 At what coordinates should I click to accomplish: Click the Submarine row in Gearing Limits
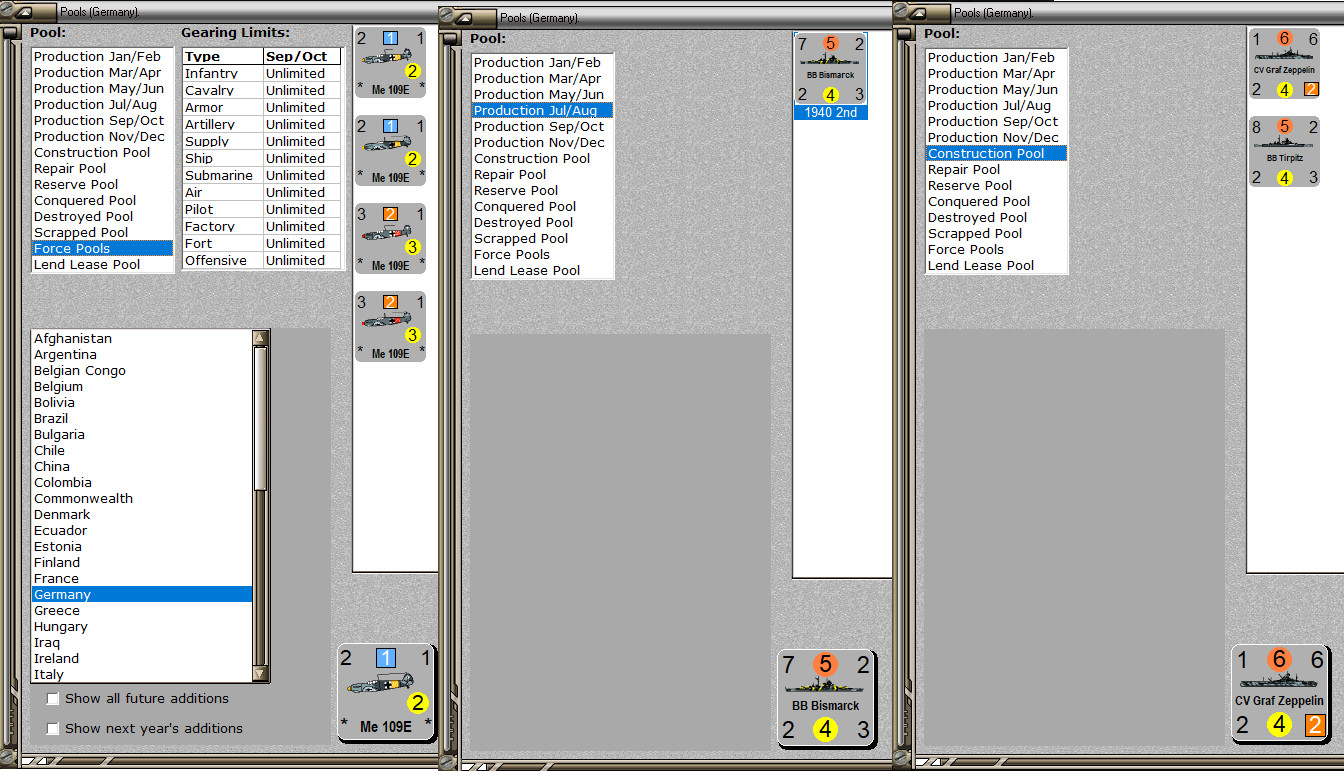(x=262, y=176)
